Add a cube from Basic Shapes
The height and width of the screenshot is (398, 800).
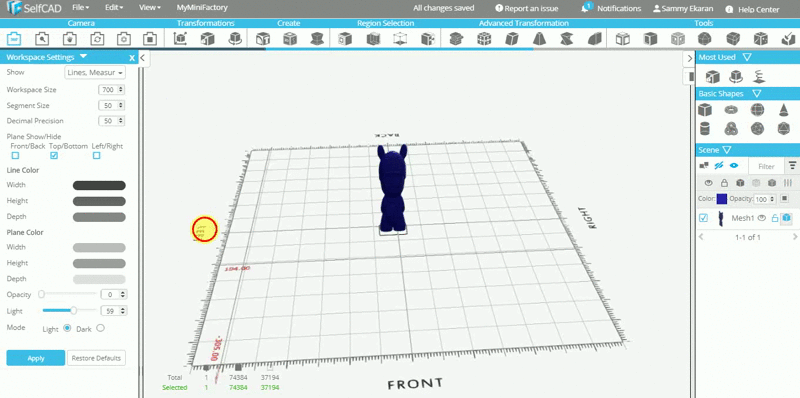(705, 110)
